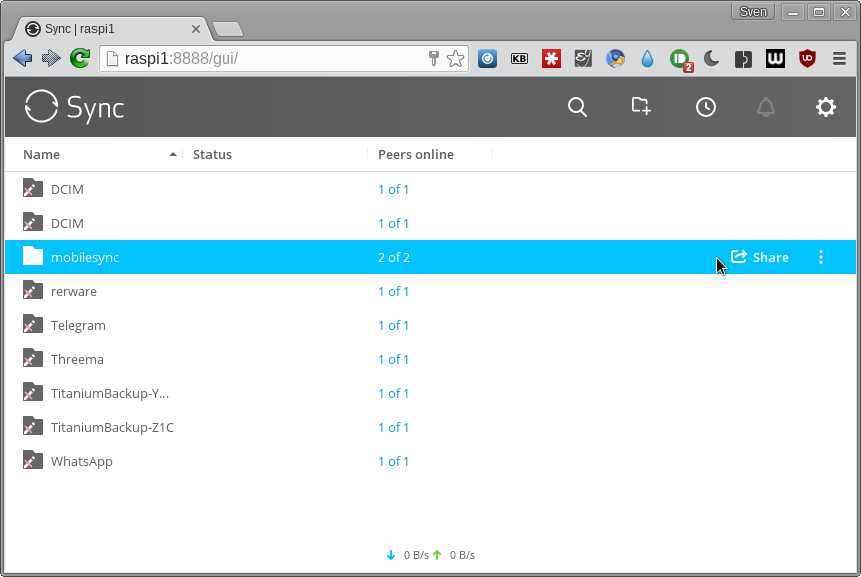861x577 pixels.
Task: Select the Status column header
Action: [x=212, y=154]
